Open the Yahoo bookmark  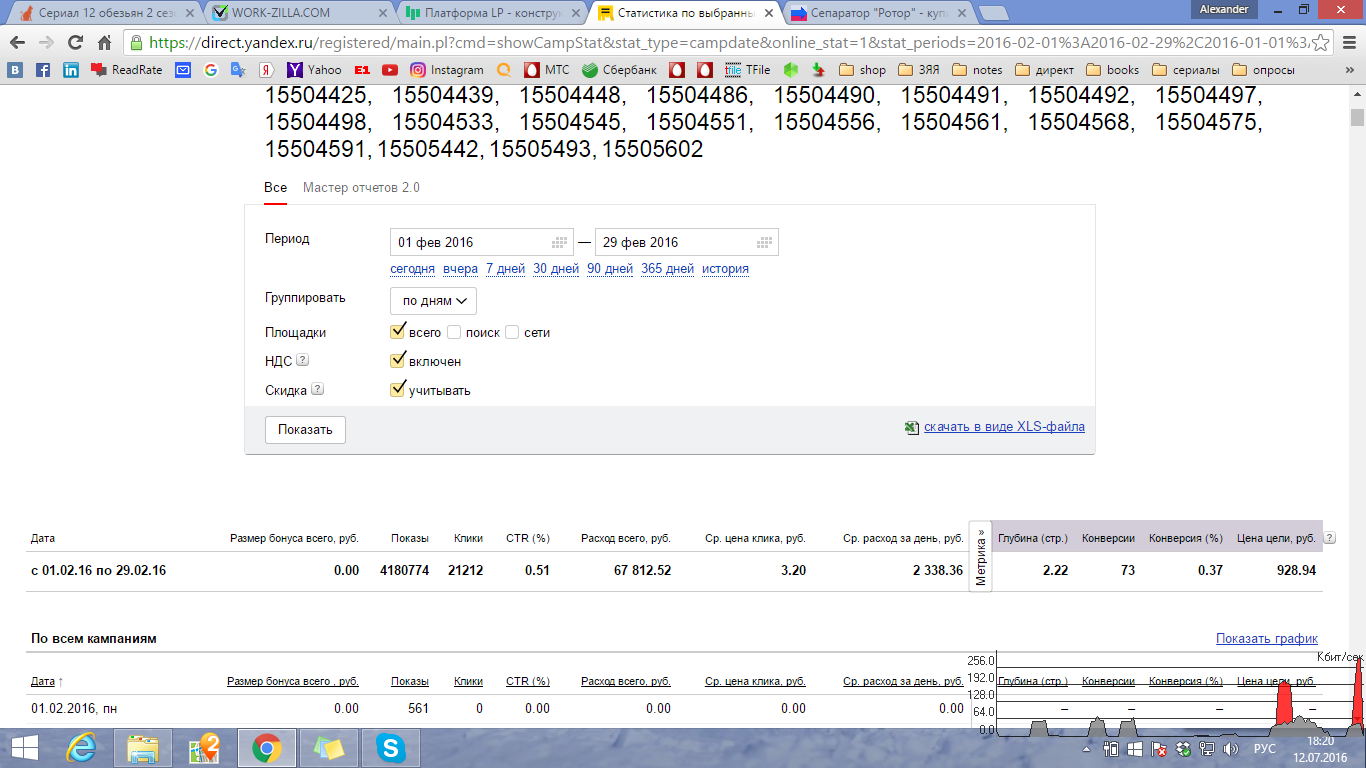tap(314, 70)
